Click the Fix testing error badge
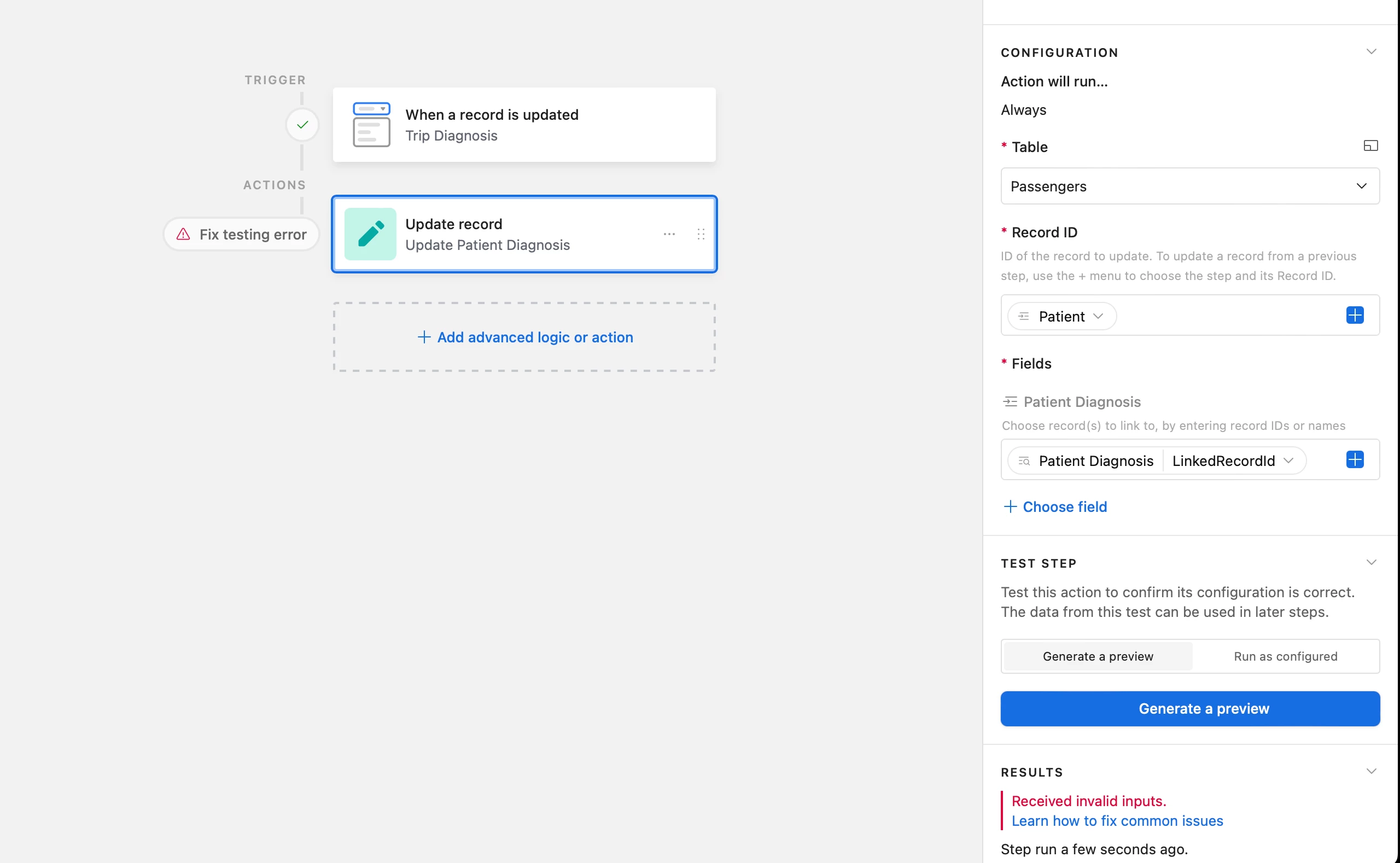The image size is (1400, 863). click(241, 235)
